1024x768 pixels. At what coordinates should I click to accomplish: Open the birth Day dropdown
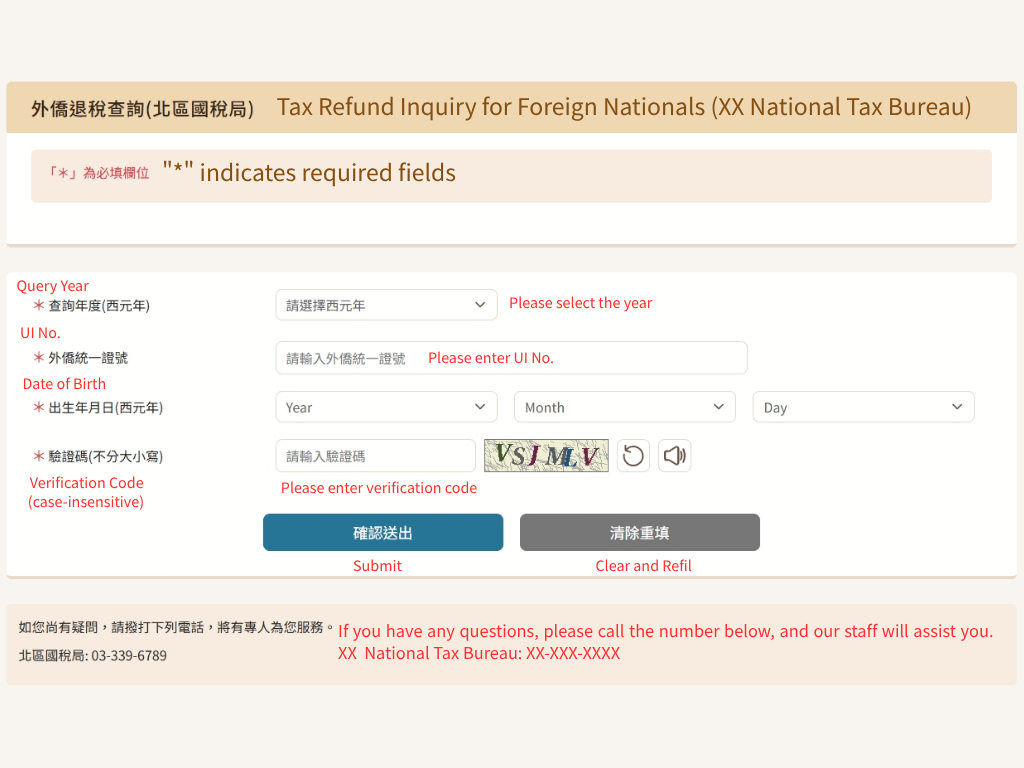(863, 407)
